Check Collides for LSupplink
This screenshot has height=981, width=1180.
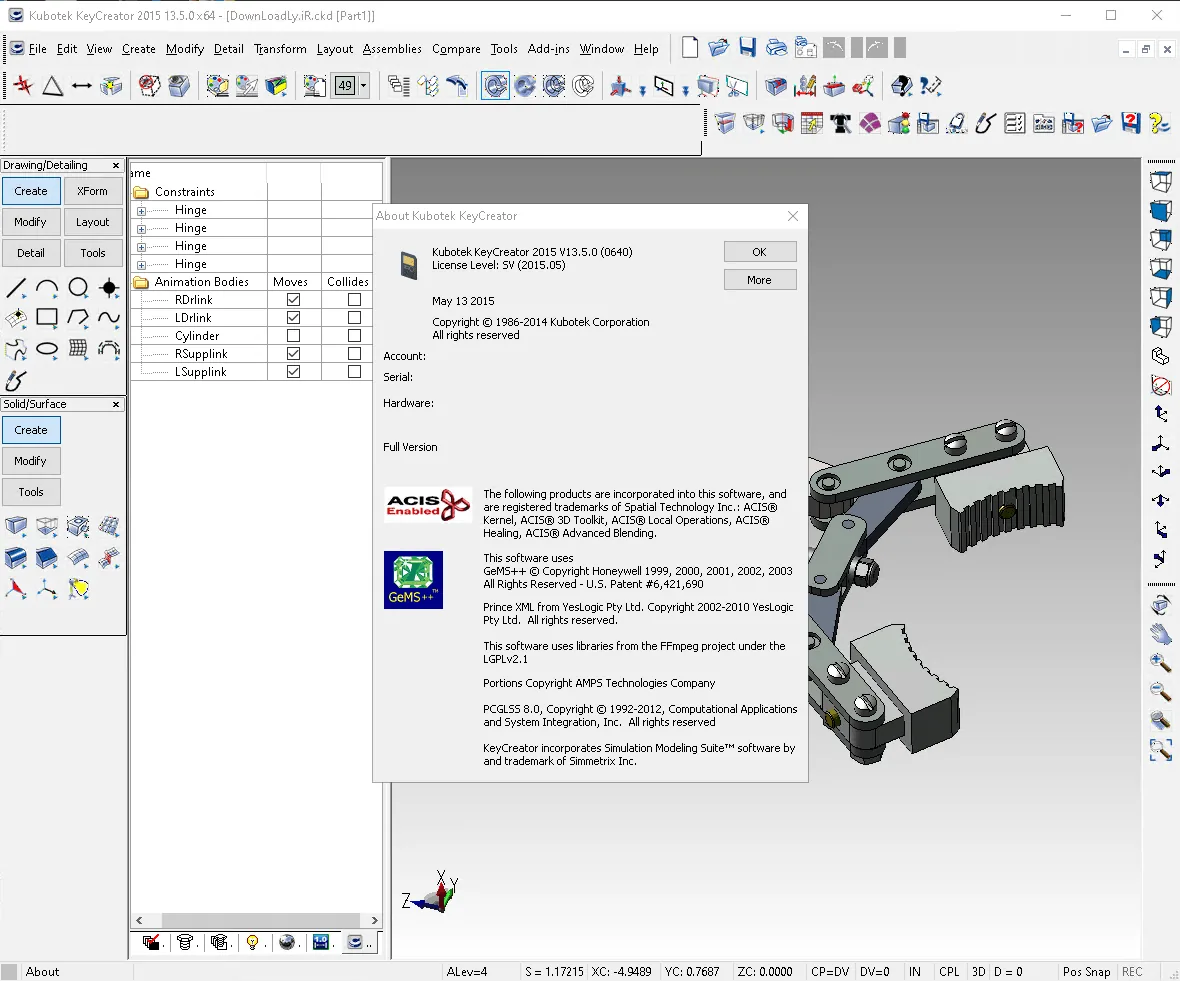tap(354, 372)
